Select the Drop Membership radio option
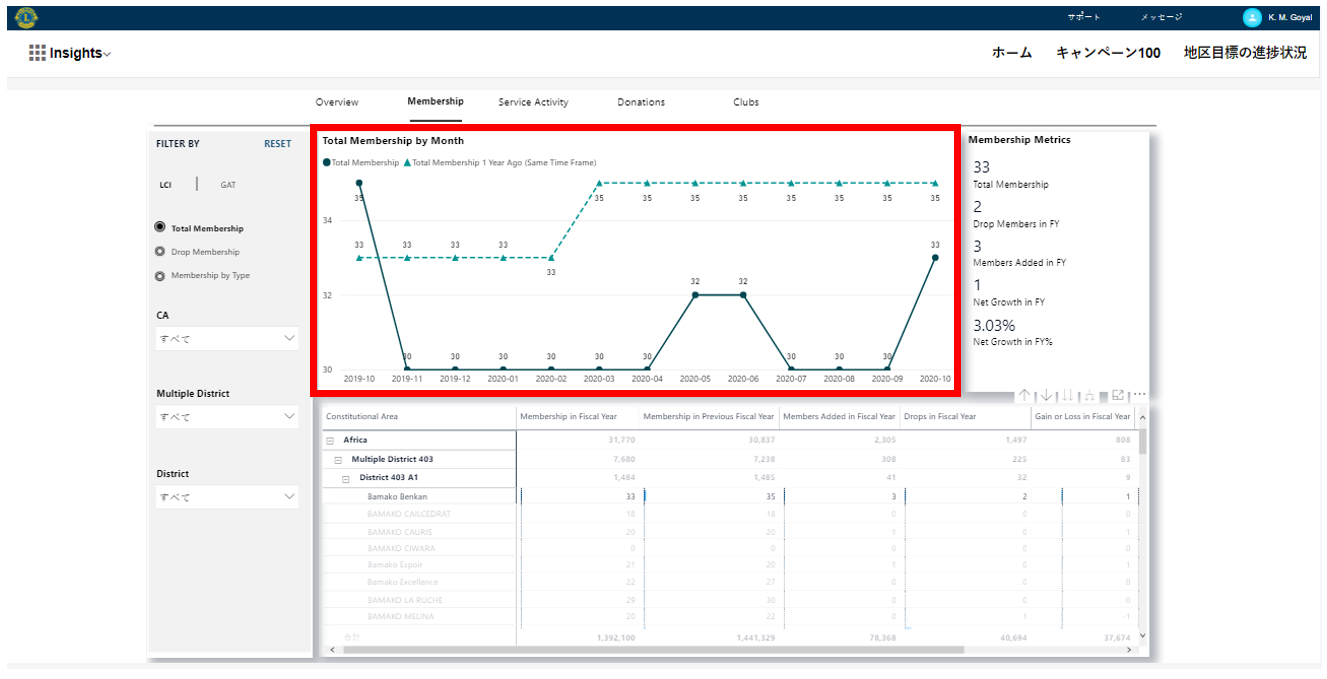The width and height of the screenshot is (1327, 679). (160, 252)
